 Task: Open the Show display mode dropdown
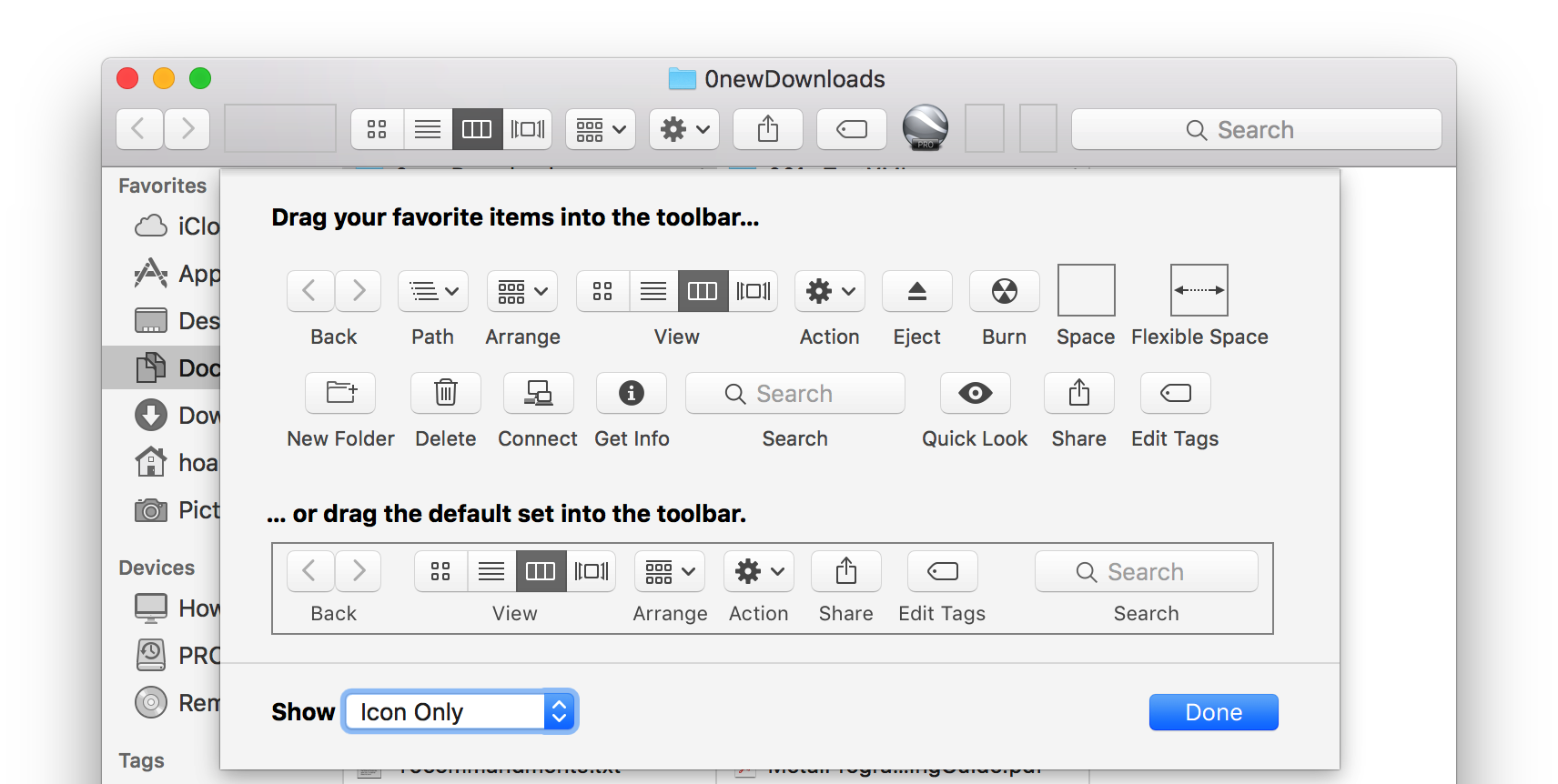tap(460, 712)
